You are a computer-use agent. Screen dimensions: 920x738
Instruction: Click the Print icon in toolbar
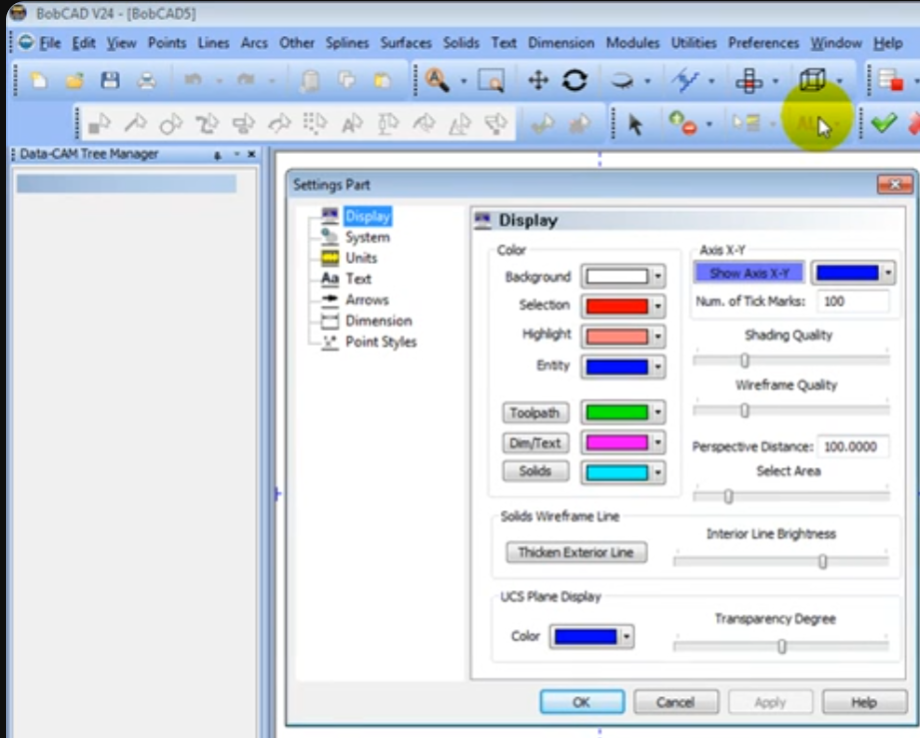tap(146, 81)
